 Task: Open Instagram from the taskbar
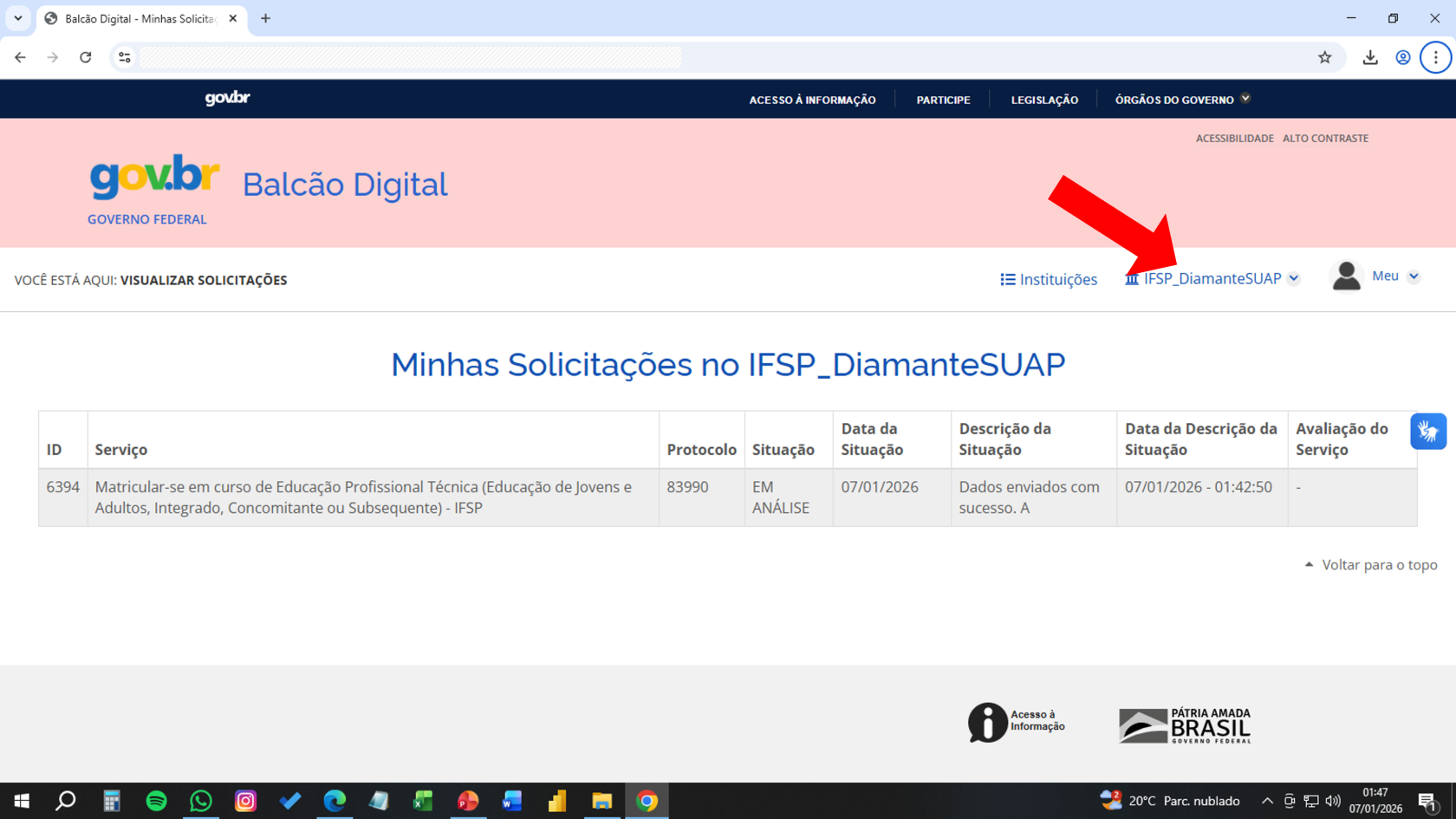pos(245,801)
